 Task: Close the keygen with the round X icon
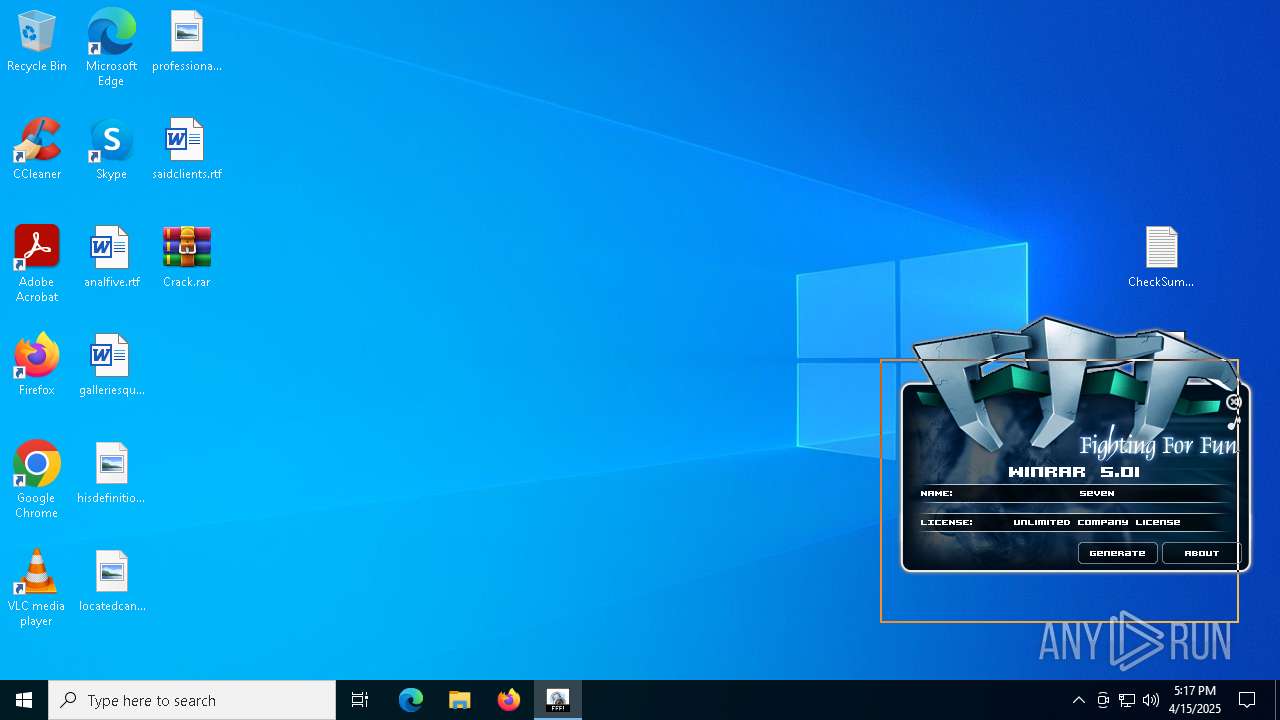coord(1234,402)
